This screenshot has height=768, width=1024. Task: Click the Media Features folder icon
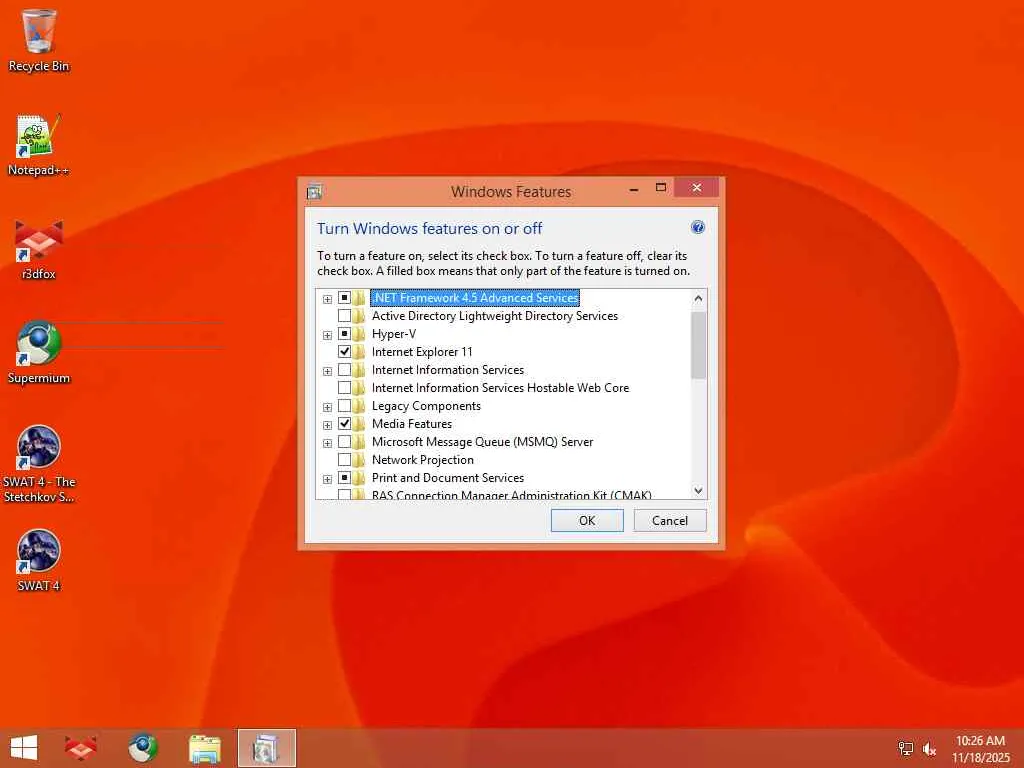point(359,424)
